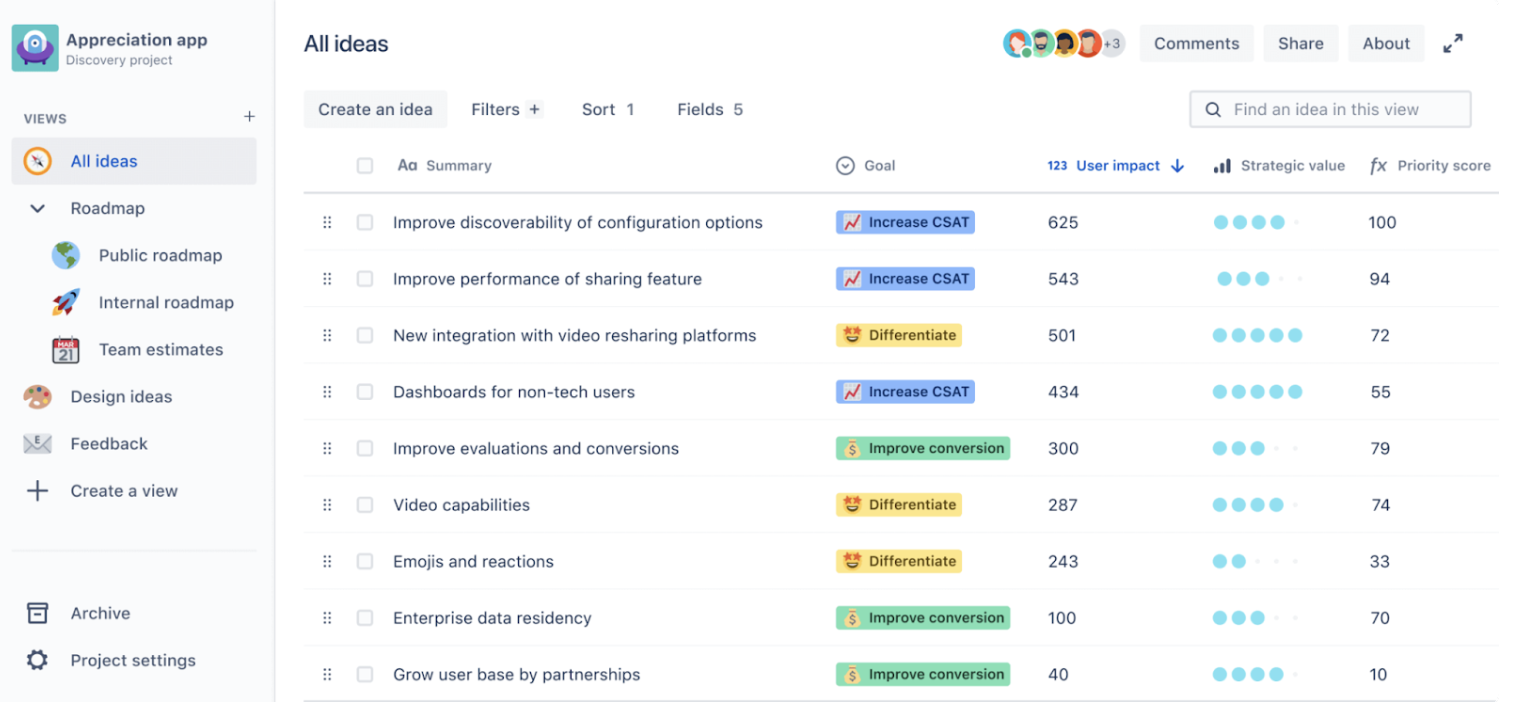The width and height of the screenshot is (1518, 702).
Task: Click the Appreciation app project icon
Action: [34, 46]
